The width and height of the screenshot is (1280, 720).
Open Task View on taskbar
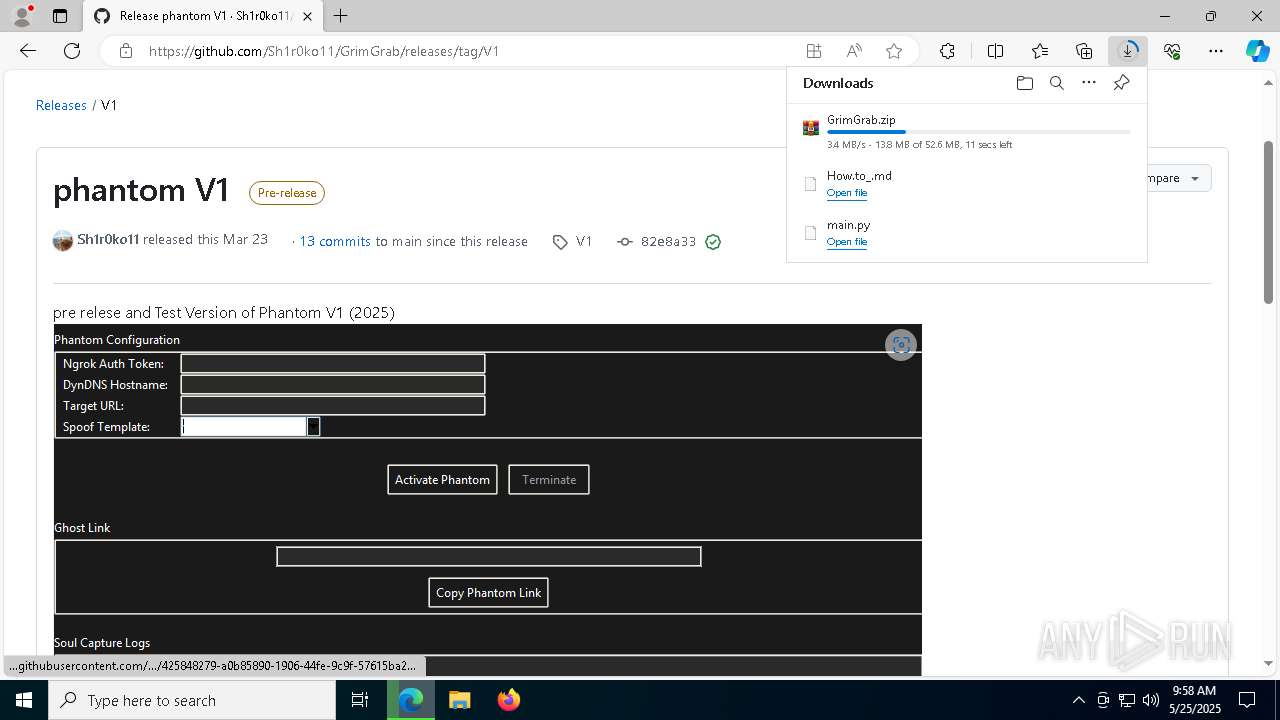click(361, 700)
